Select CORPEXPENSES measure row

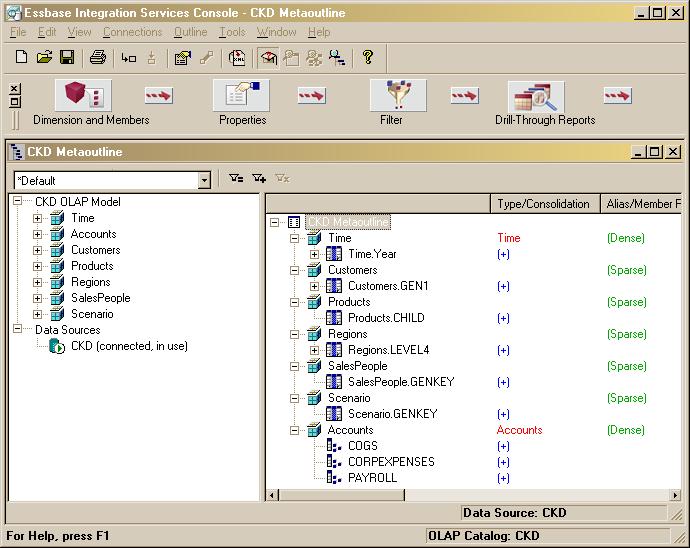coord(391,462)
